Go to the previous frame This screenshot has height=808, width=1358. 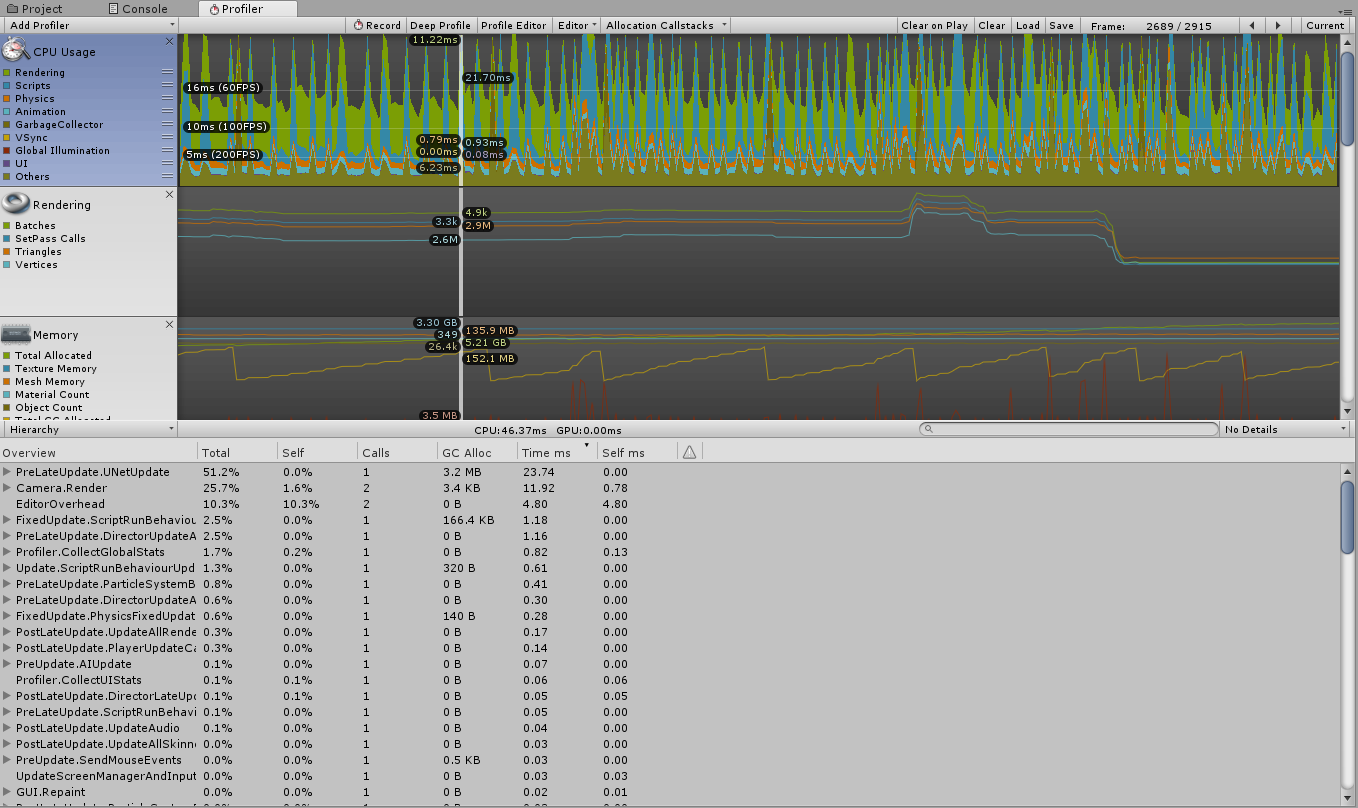tap(1252, 25)
